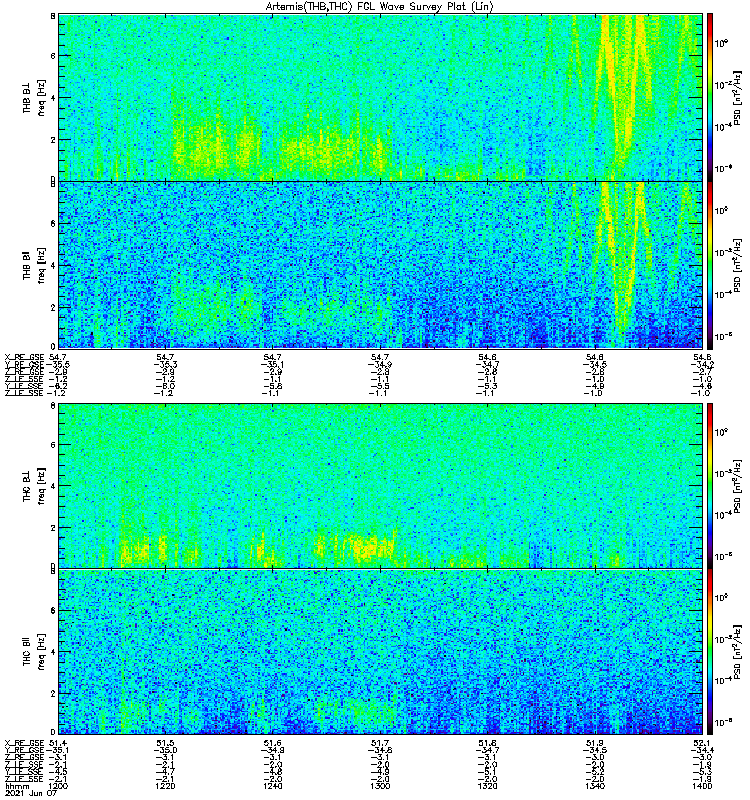Click the 'X_RE_GSE' row label under the THC panels
The height and width of the screenshot is (800, 750).
coord(24,743)
